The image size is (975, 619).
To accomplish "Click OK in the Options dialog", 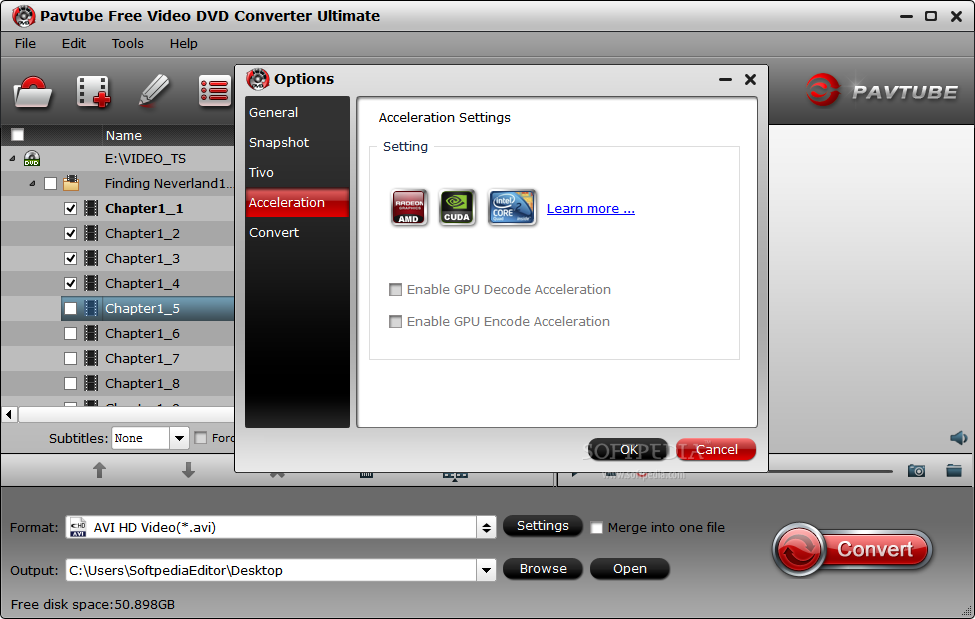I will click(629, 449).
